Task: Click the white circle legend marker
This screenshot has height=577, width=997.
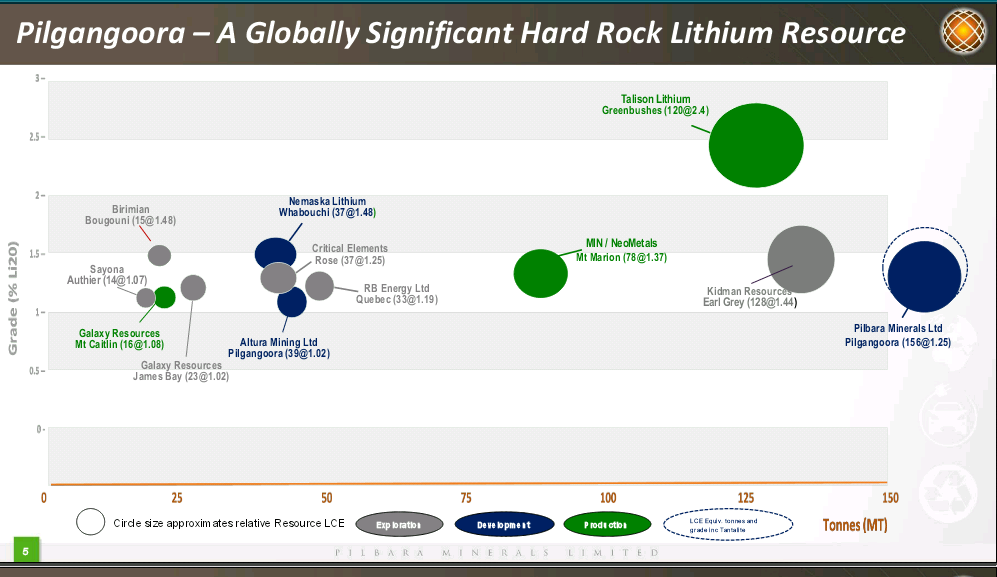Action: pyautogui.click(x=90, y=522)
